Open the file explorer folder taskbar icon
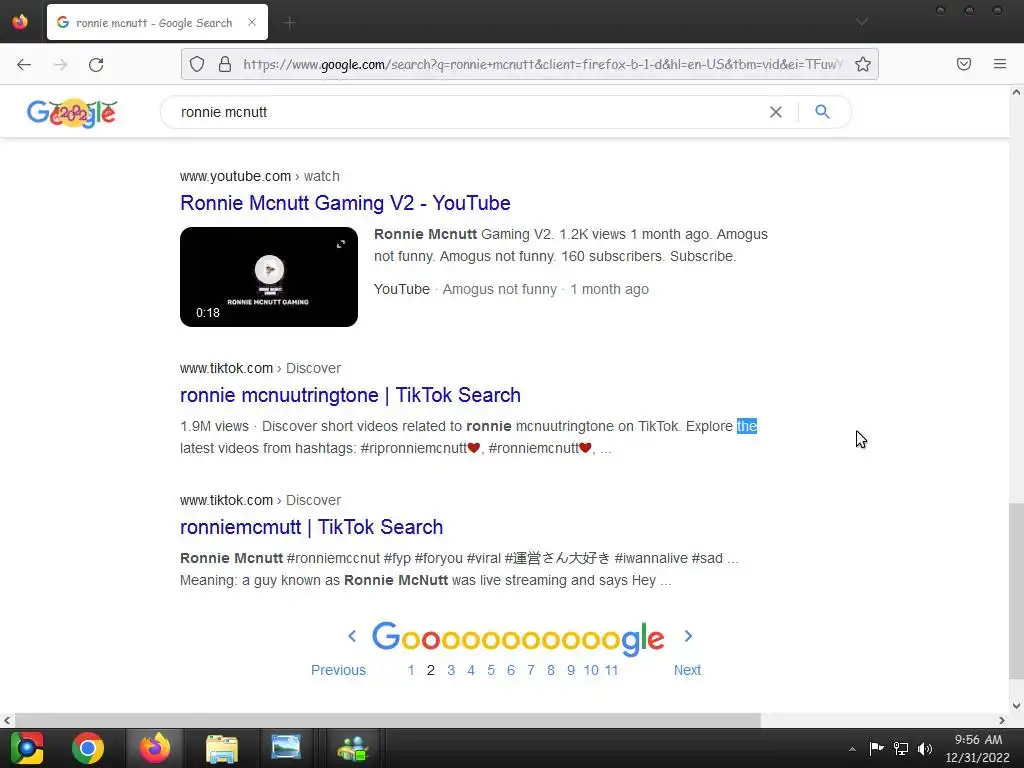 click(x=221, y=748)
